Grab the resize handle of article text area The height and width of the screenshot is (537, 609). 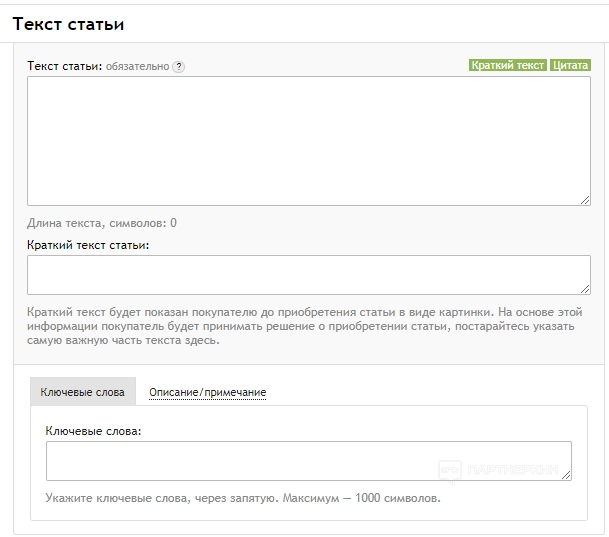click(x=585, y=200)
